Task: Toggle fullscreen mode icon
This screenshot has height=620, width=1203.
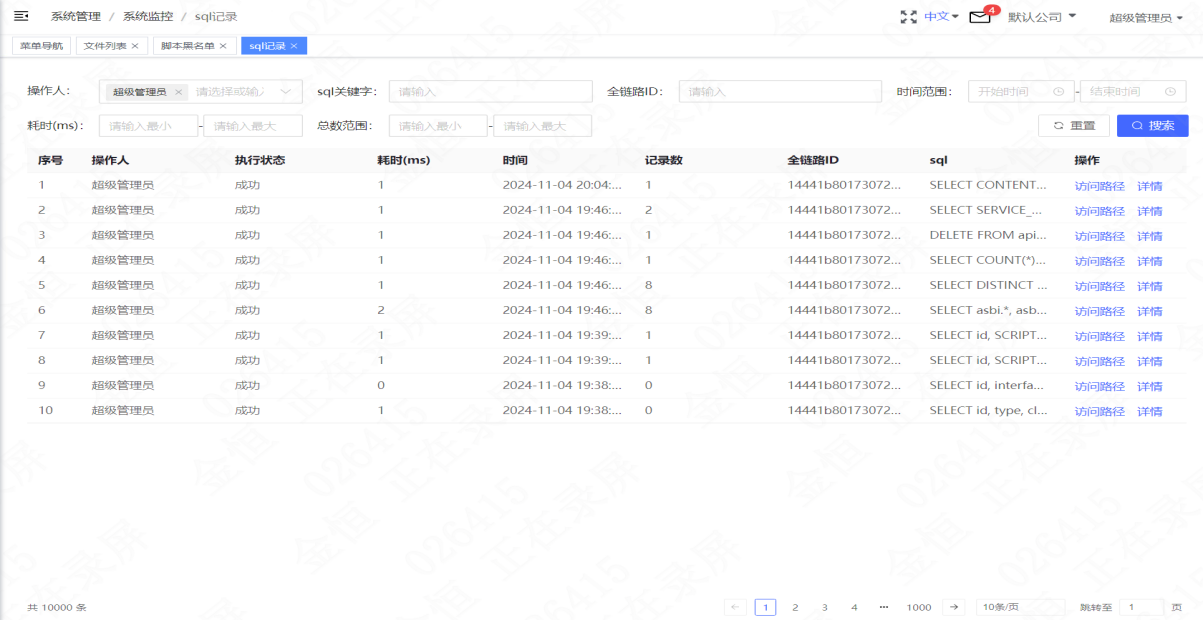Action: (x=908, y=17)
